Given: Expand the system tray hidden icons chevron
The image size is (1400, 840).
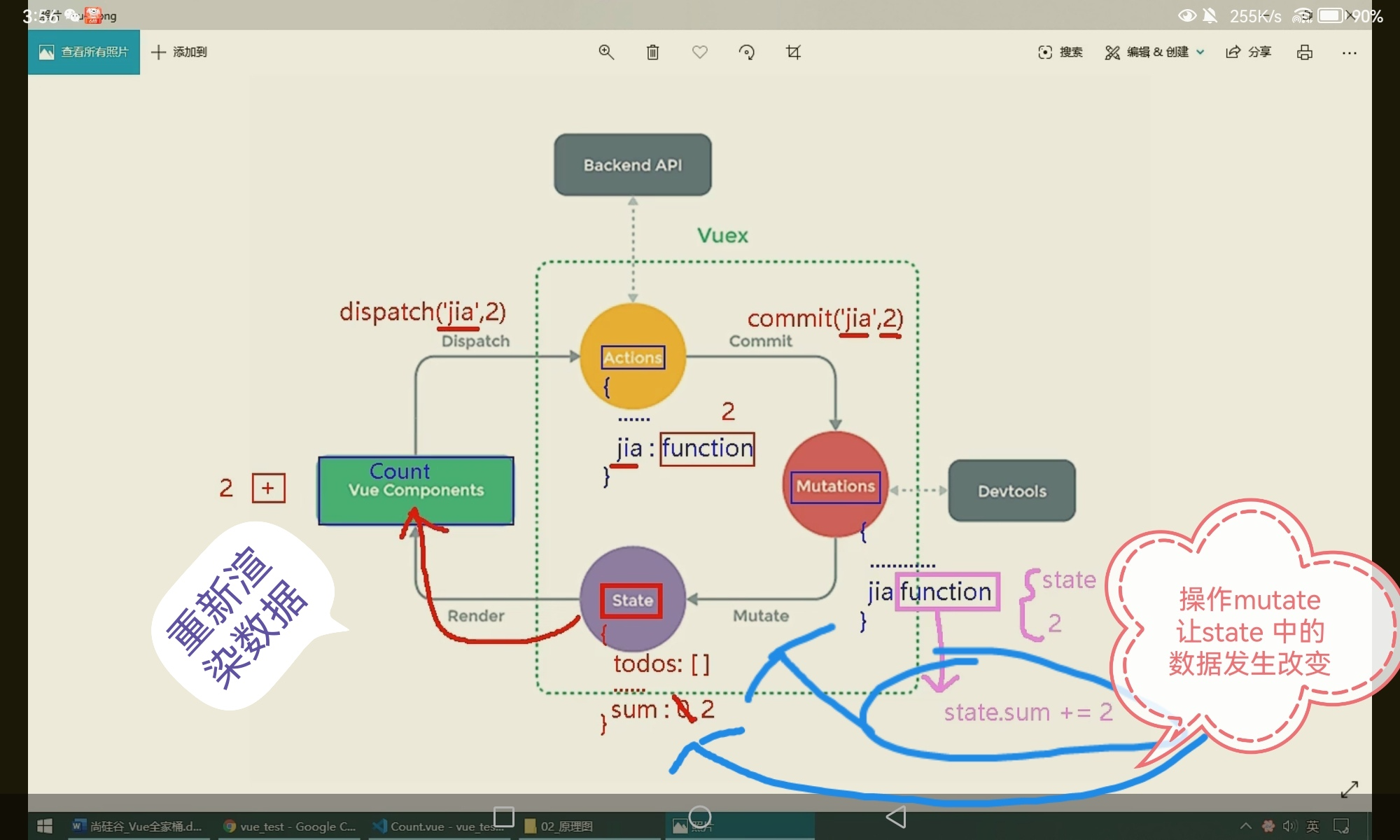Looking at the screenshot, I should tap(1245, 826).
